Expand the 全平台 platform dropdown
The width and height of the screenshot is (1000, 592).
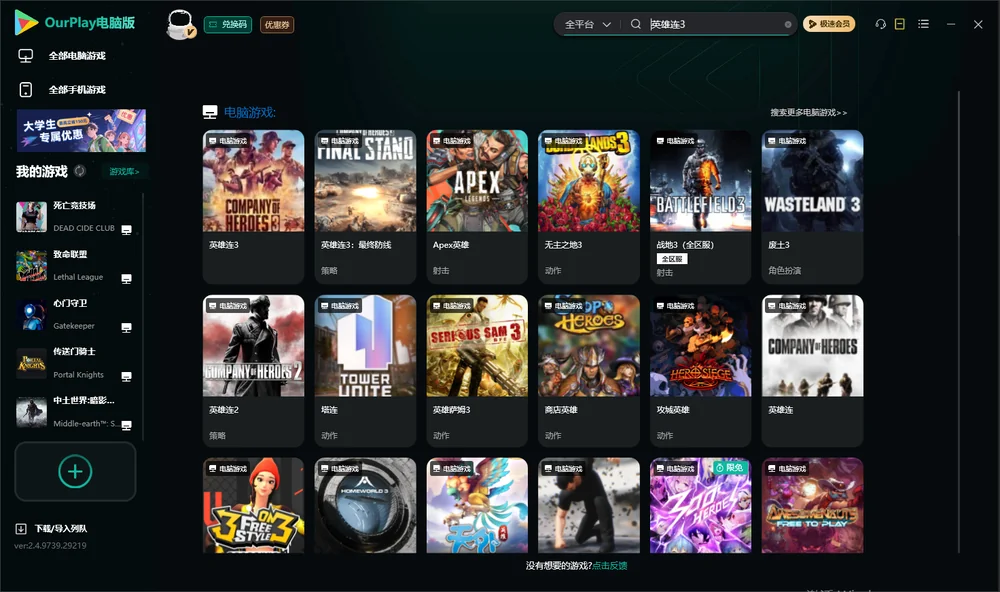[x=588, y=24]
